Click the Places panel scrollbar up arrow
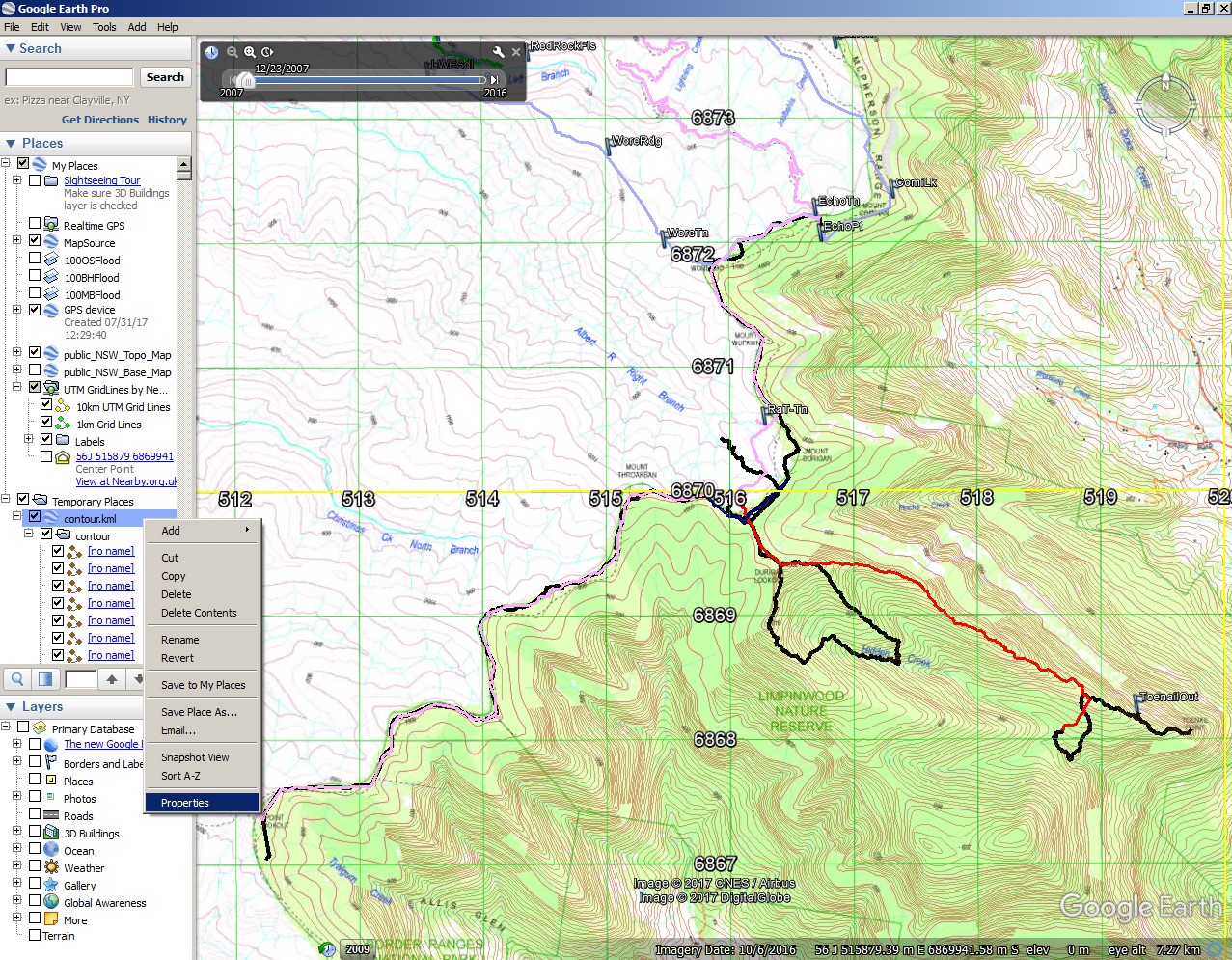This screenshot has height=960, width=1232. (x=183, y=165)
